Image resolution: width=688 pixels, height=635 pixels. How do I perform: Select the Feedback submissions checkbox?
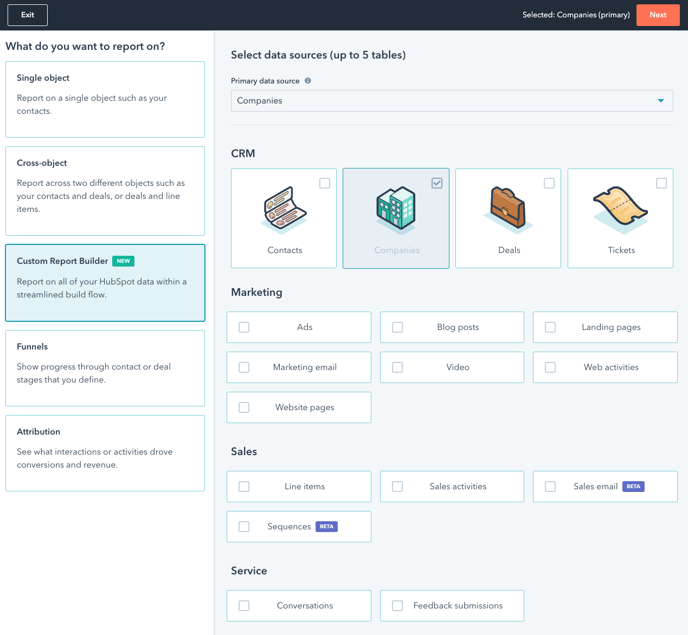(x=397, y=606)
